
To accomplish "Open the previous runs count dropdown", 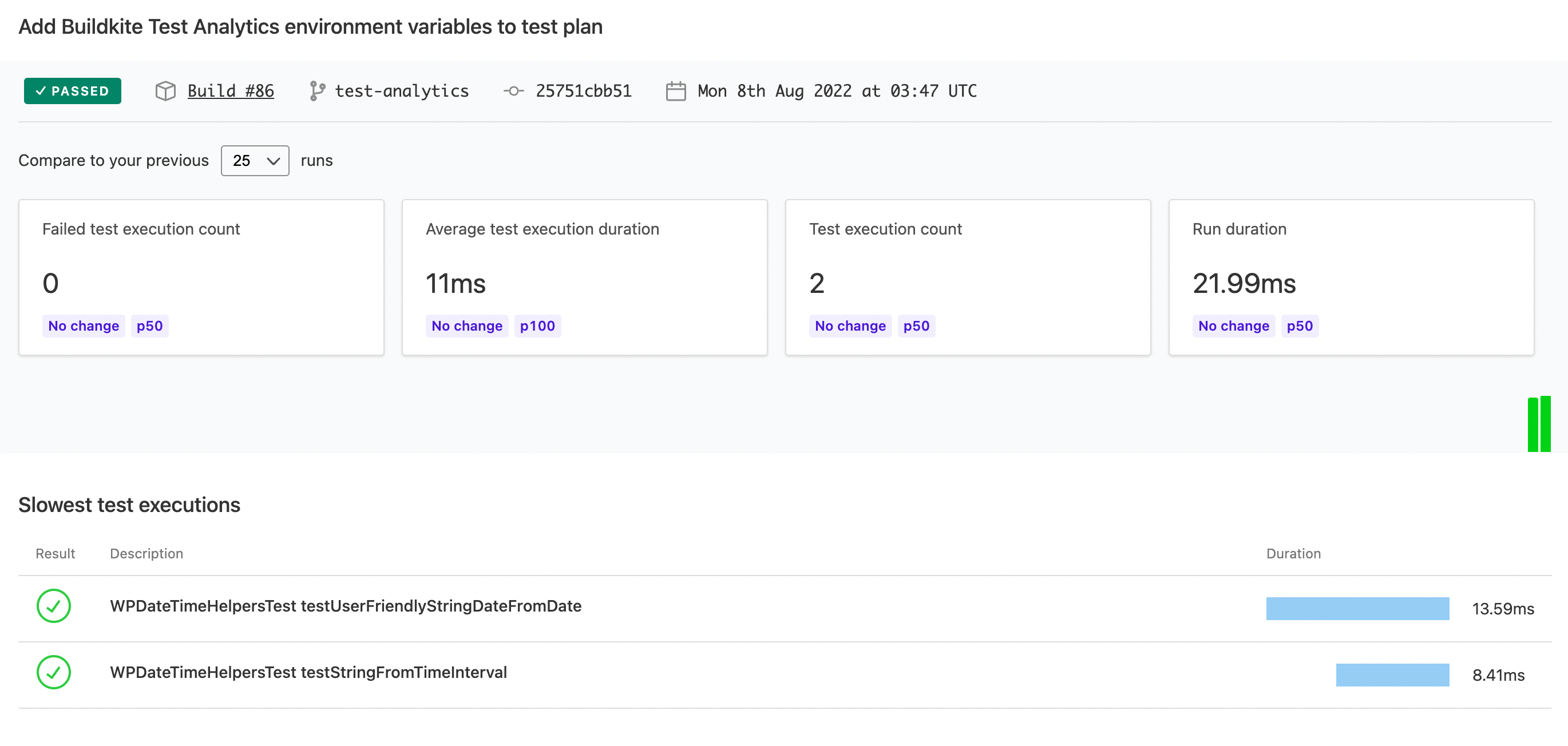I will point(255,161).
